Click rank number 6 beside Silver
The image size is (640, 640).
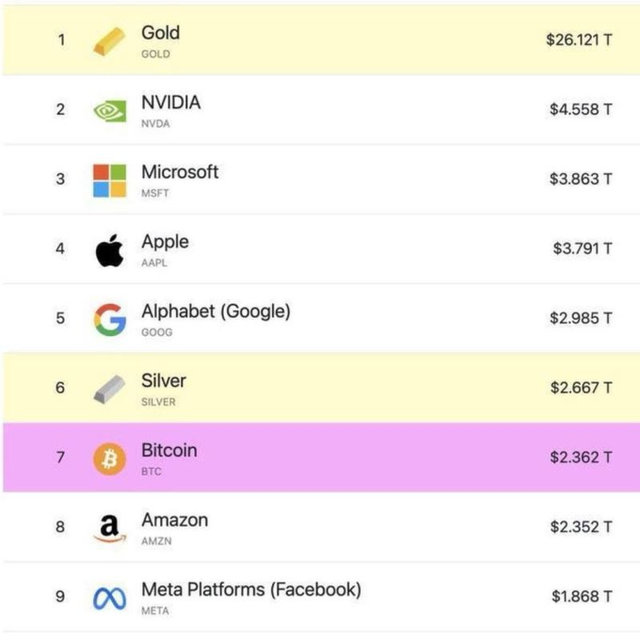pyautogui.click(x=60, y=388)
